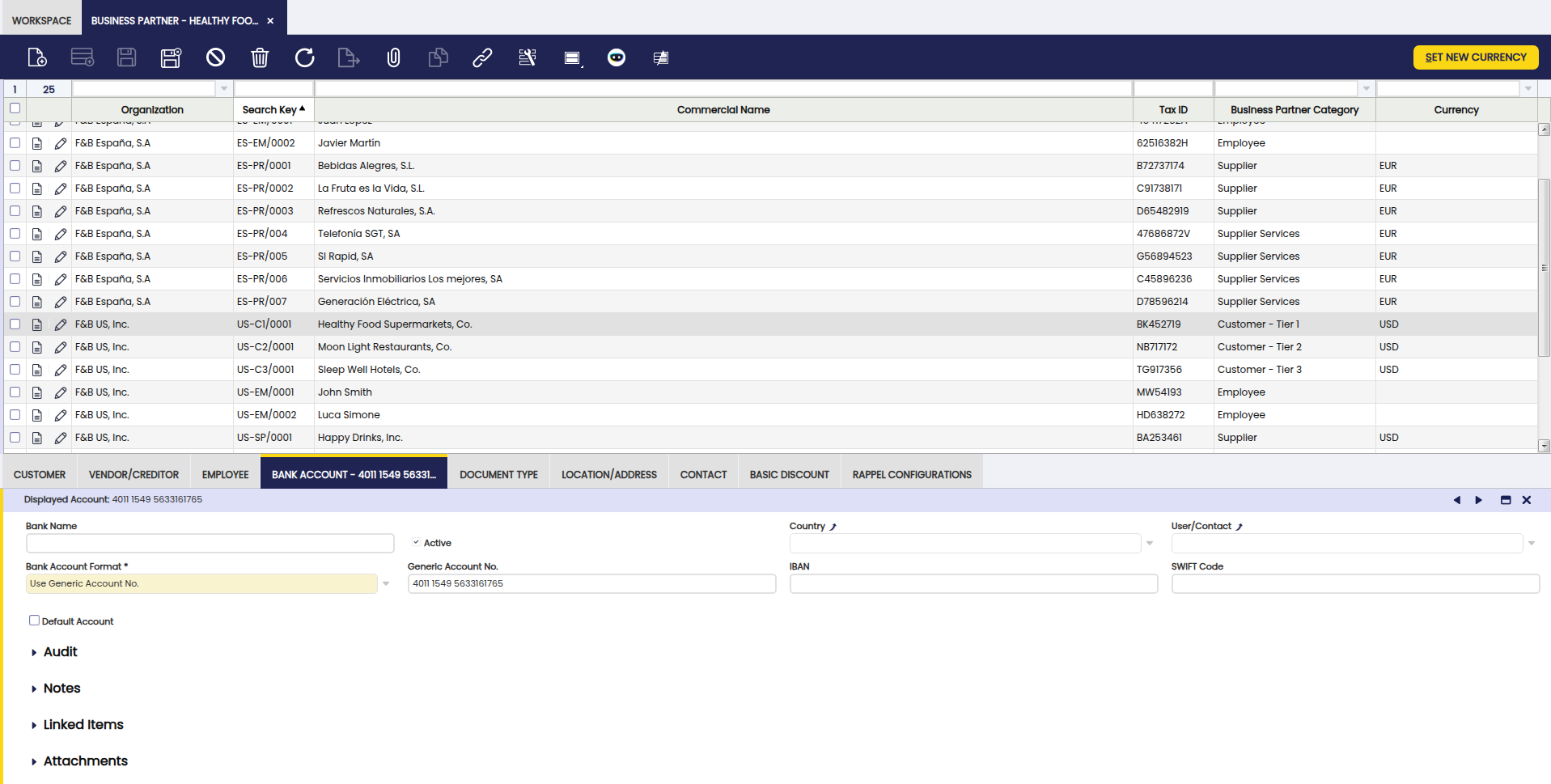
Task: Sort by the Commercial Name column header
Action: (x=723, y=110)
